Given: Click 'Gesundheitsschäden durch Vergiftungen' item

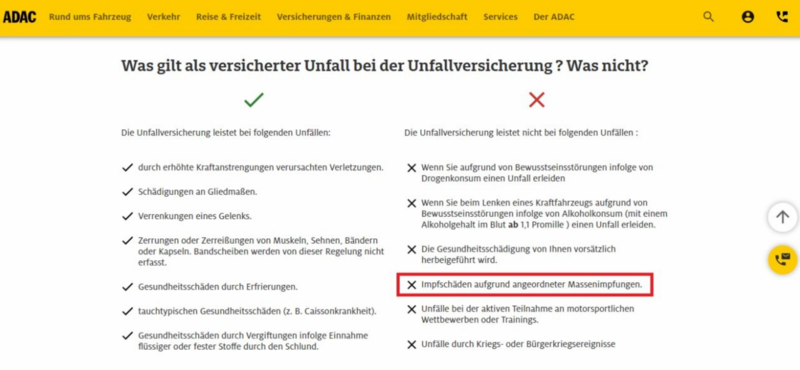Looking at the screenshot, I should pyautogui.click(x=253, y=341).
